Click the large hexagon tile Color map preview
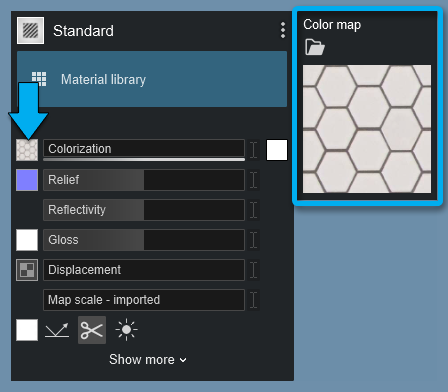The height and width of the screenshot is (392, 448). pyautogui.click(x=367, y=129)
